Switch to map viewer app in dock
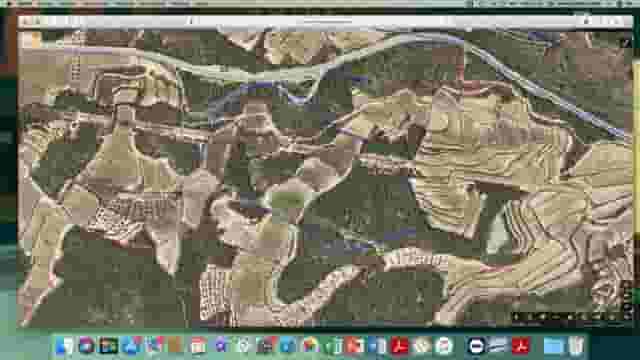The image size is (640, 360). [x=498, y=346]
